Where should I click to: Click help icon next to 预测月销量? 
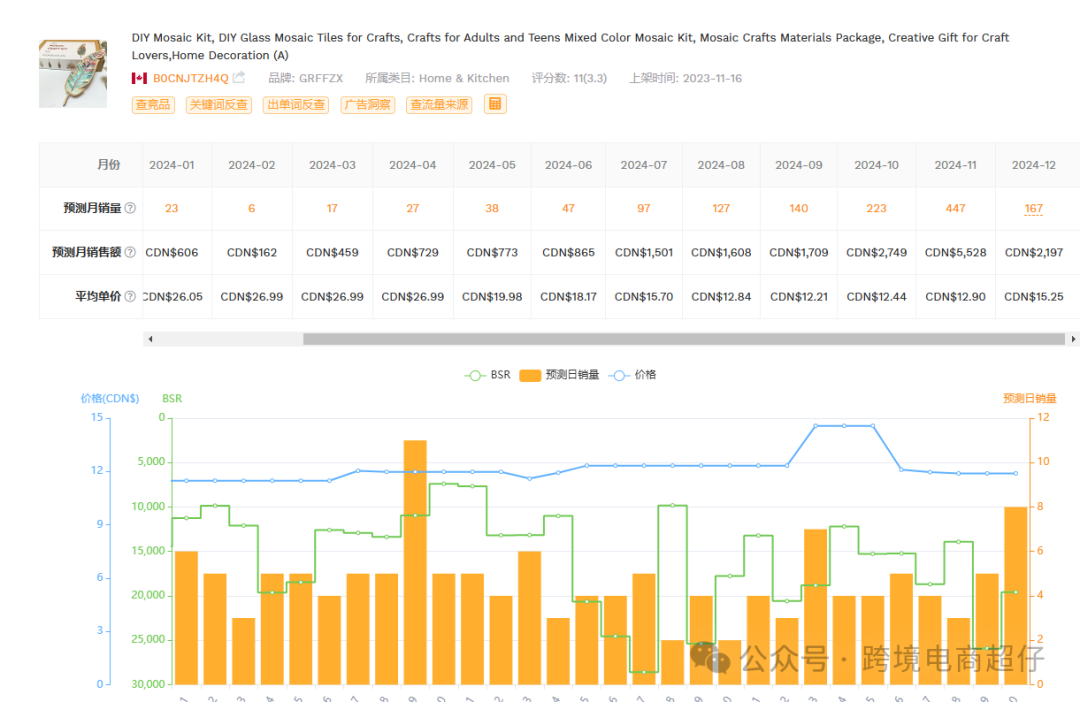tap(130, 208)
